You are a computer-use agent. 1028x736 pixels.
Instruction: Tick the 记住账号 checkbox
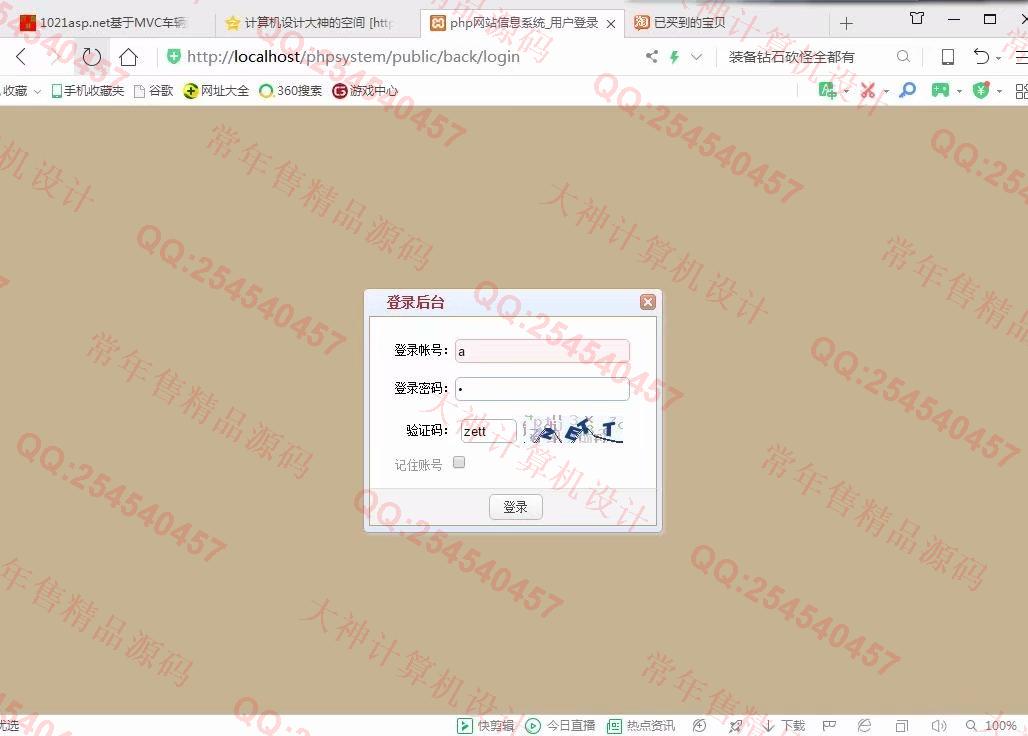pyautogui.click(x=460, y=463)
